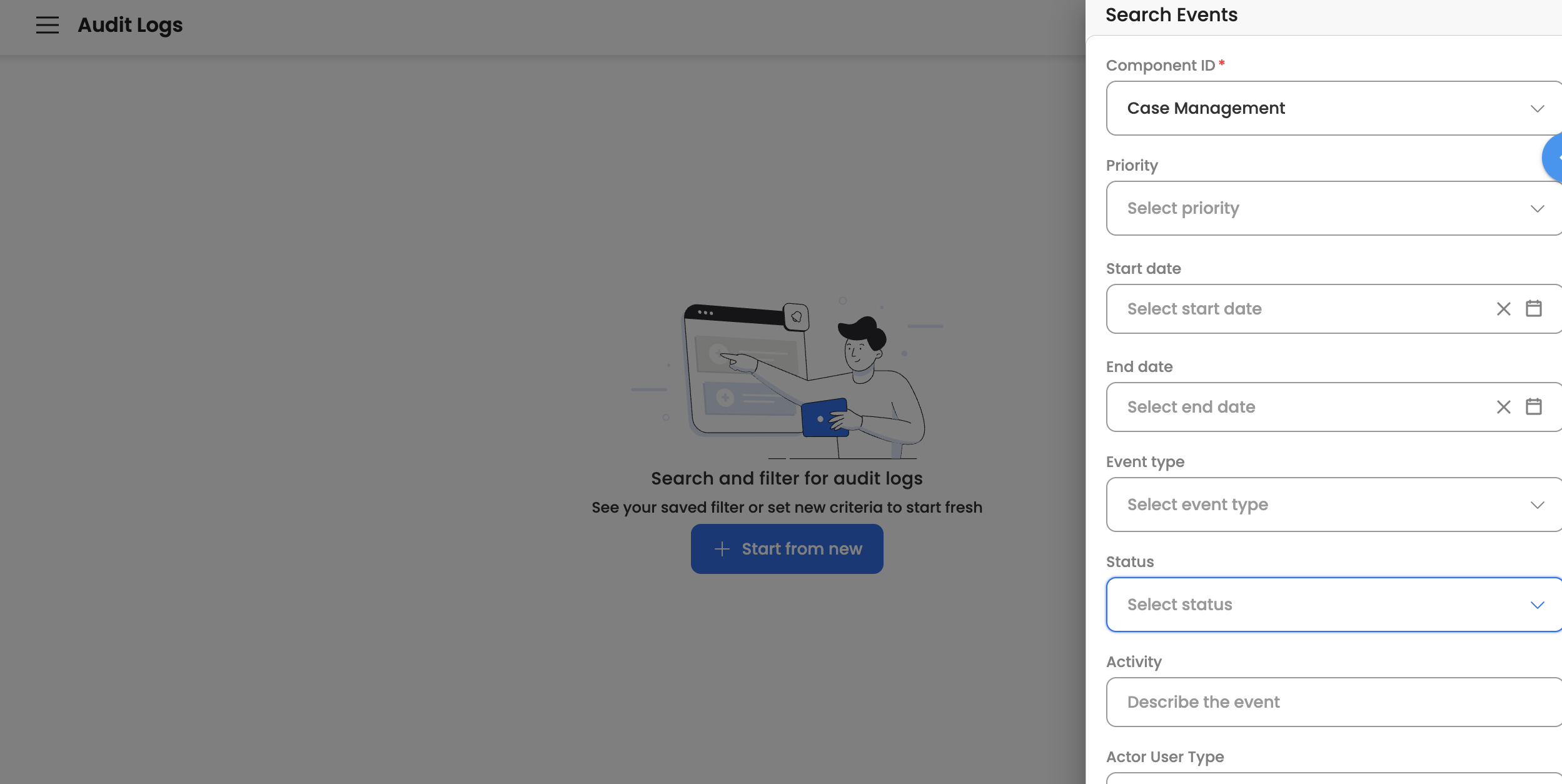Click the Priority dropdown chevron arrow
This screenshot has height=784, width=1562.
(1537, 209)
